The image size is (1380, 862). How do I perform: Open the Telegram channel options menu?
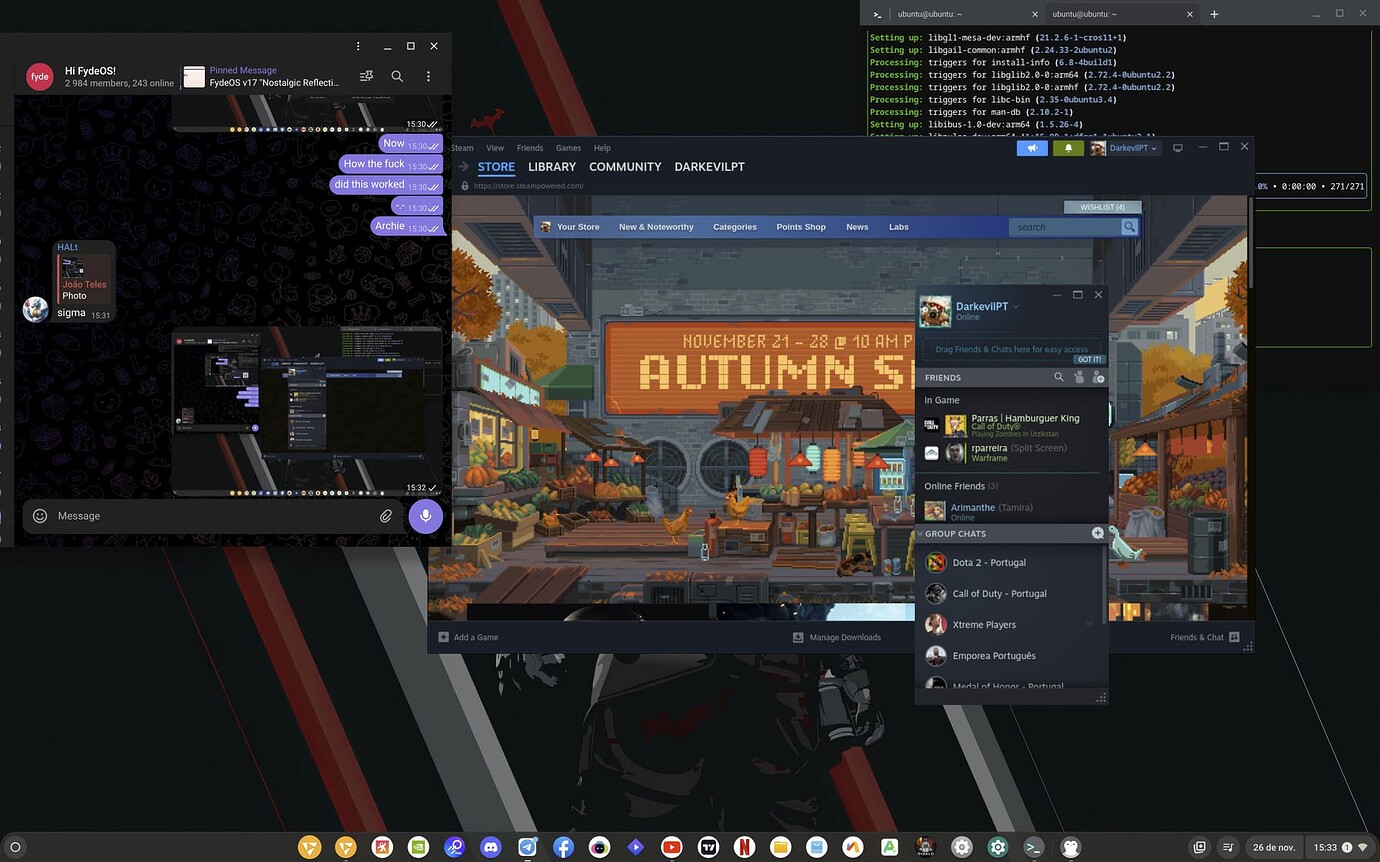pos(427,75)
